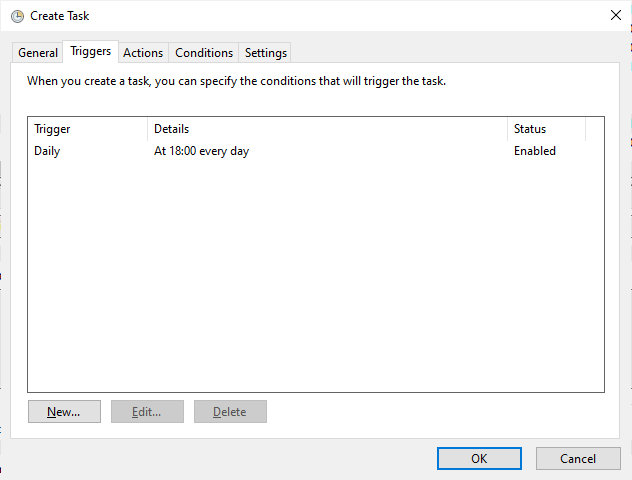Confirm the task with OK
The image size is (632, 480).
coord(479,458)
